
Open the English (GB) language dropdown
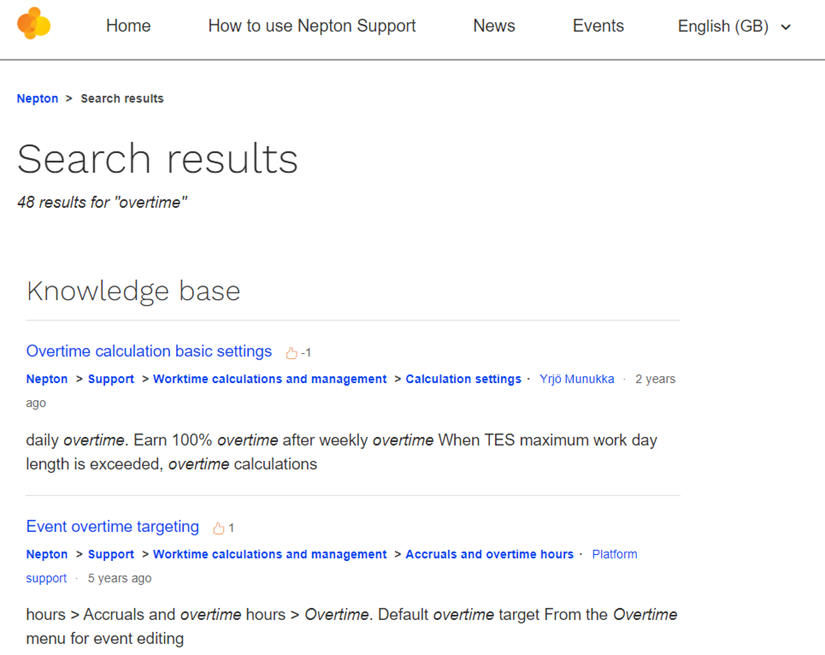pyautogui.click(x=734, y=26)
